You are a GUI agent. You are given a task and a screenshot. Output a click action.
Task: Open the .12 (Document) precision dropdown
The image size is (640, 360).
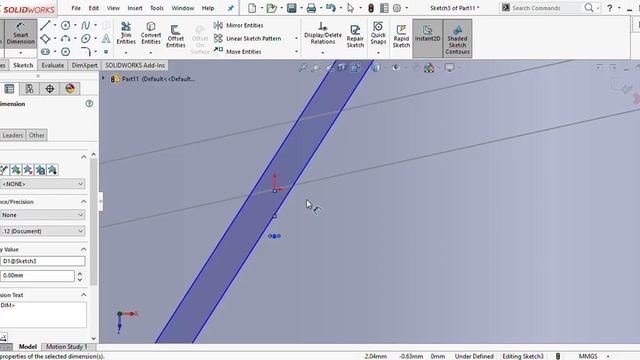pos(42,231)
